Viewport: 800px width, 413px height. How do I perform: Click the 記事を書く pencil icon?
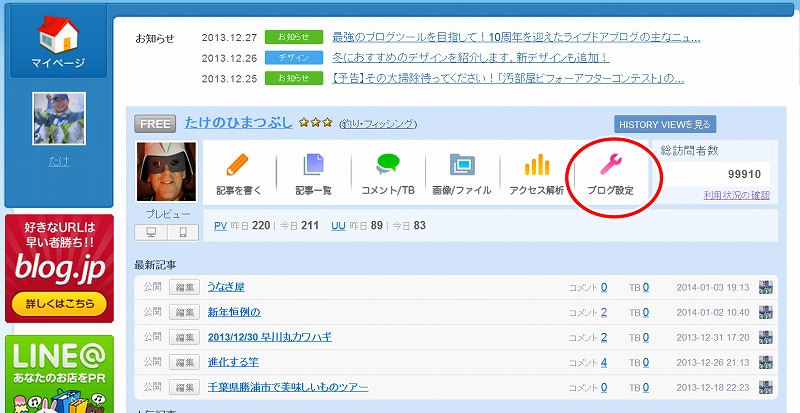coord(237,165)
